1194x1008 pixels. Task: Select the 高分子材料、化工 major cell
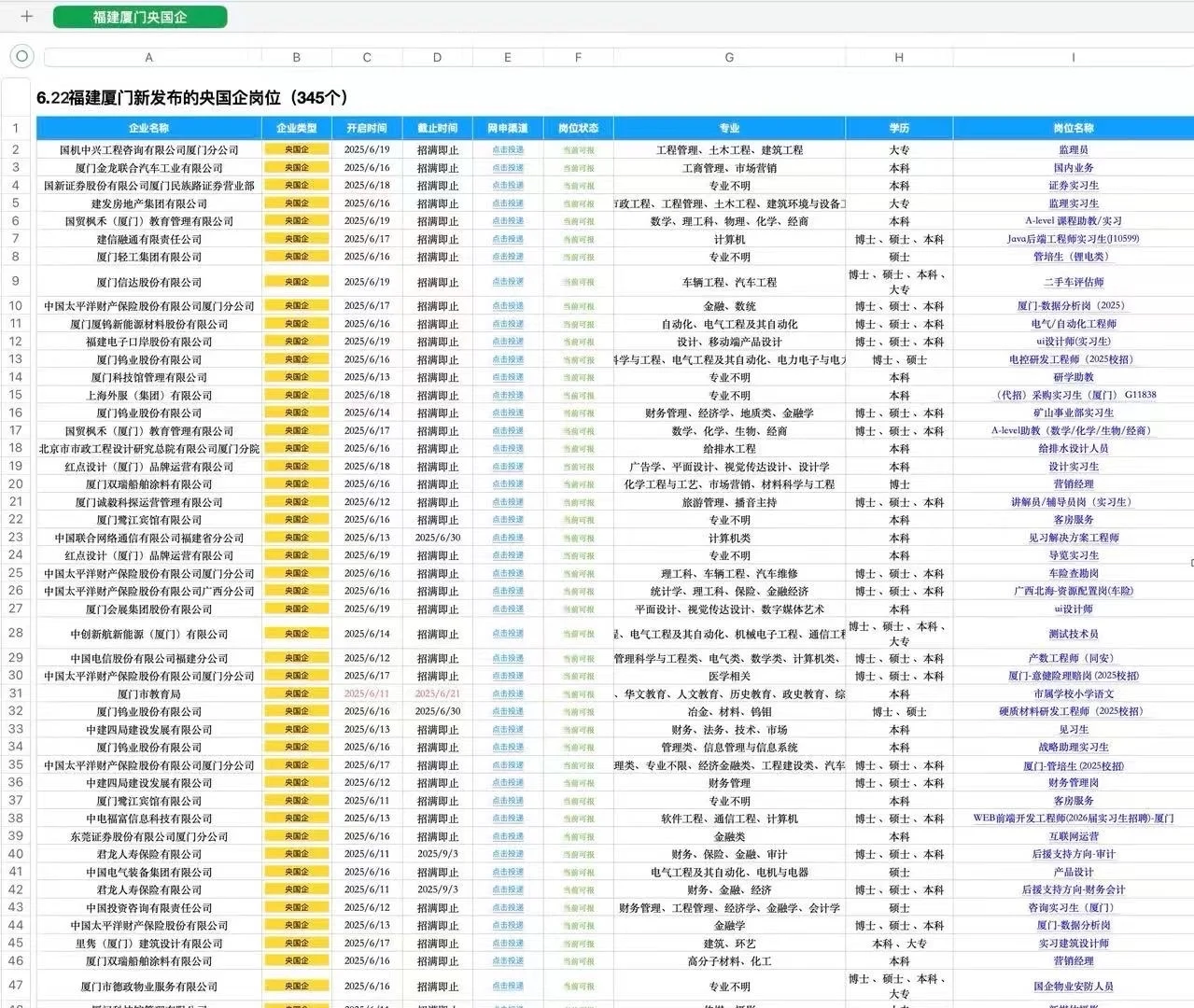coord(729,960)
